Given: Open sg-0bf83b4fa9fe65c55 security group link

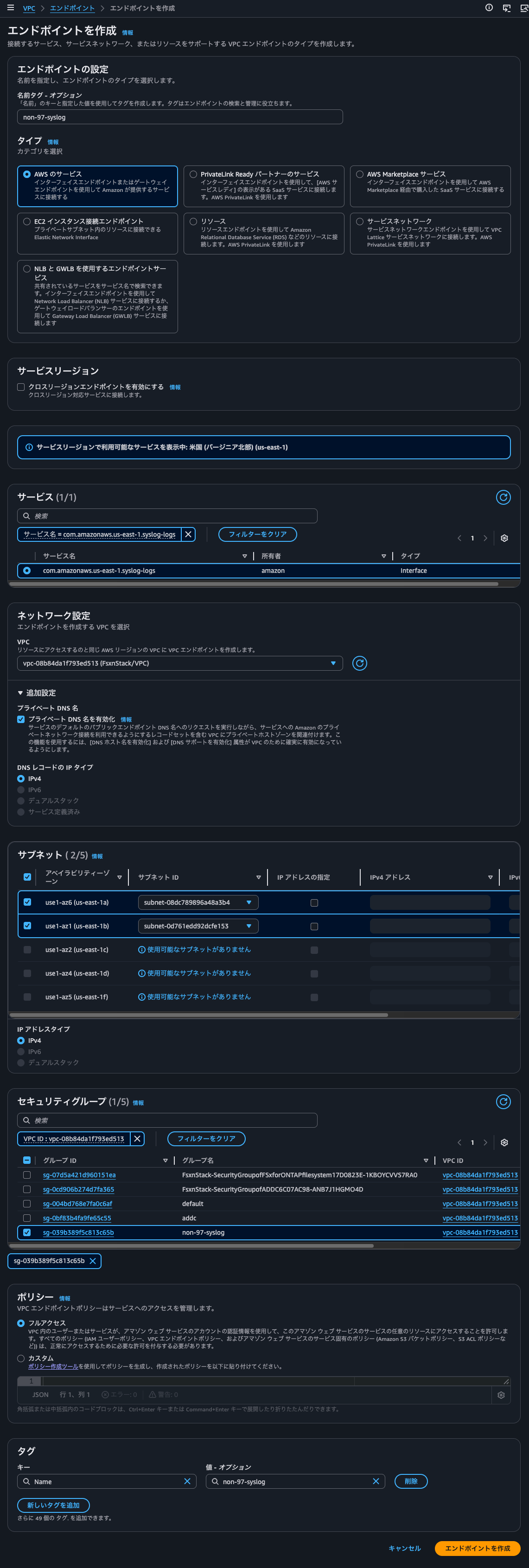Looking at the screenshot, I should point(76,1218).
